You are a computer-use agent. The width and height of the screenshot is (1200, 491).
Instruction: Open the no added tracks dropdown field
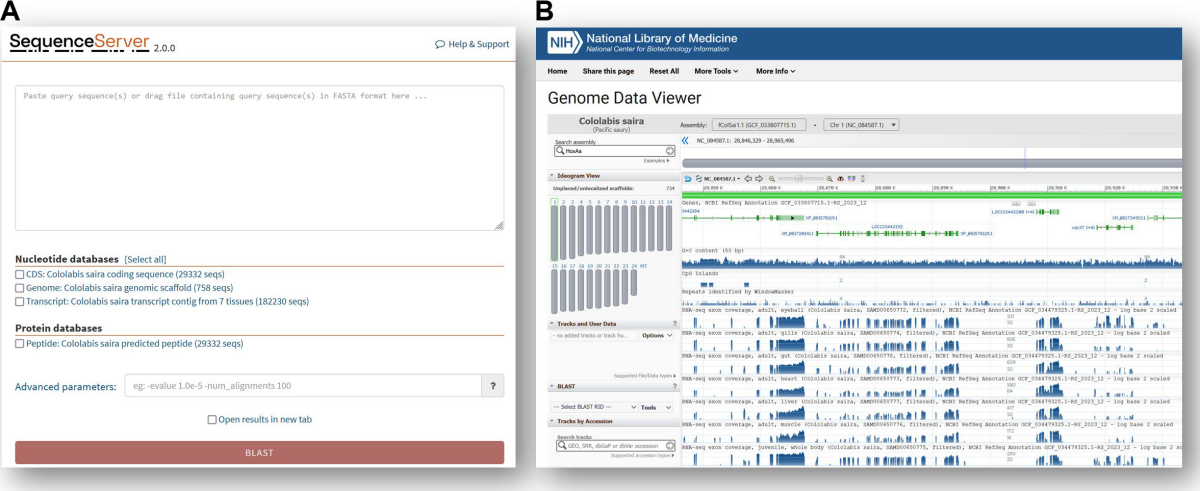click(594, 336)
